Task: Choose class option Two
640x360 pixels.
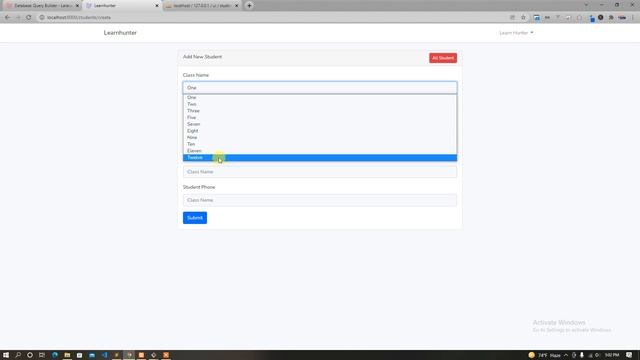Action: pos(320,104)
